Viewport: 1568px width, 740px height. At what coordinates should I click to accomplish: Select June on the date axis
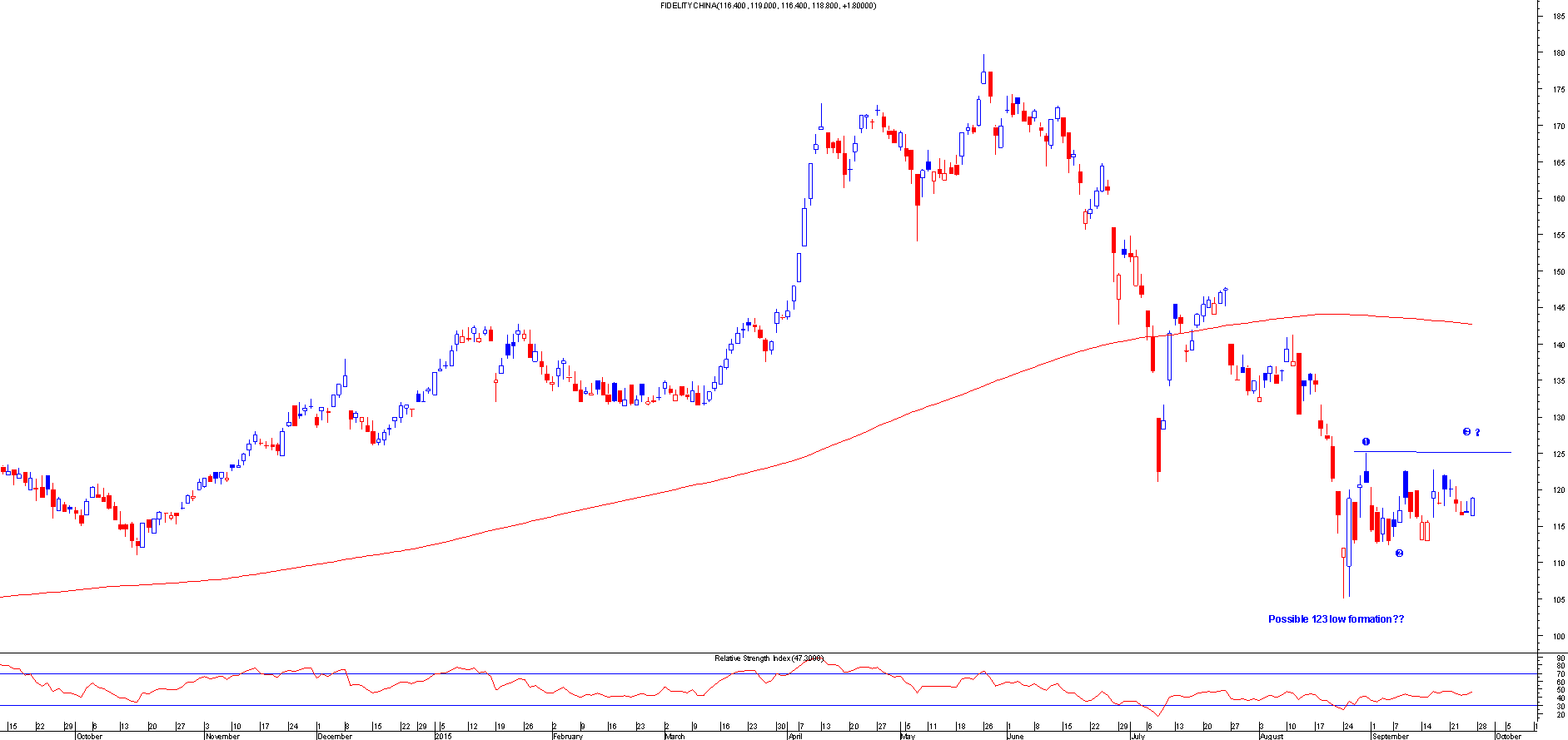1014,736
